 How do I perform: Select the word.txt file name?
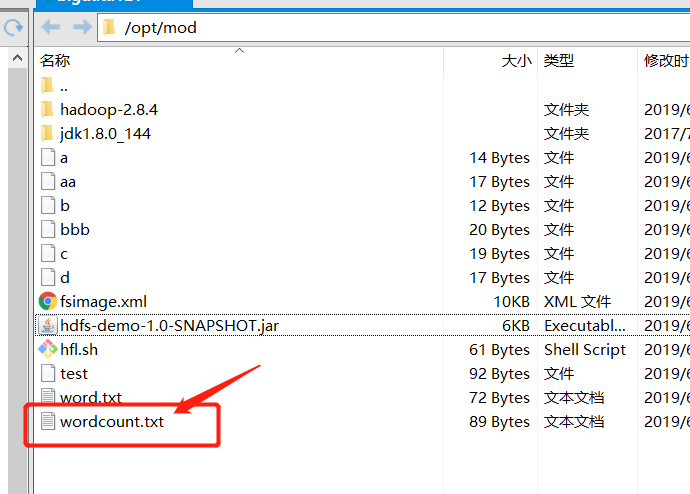[91, 397]
